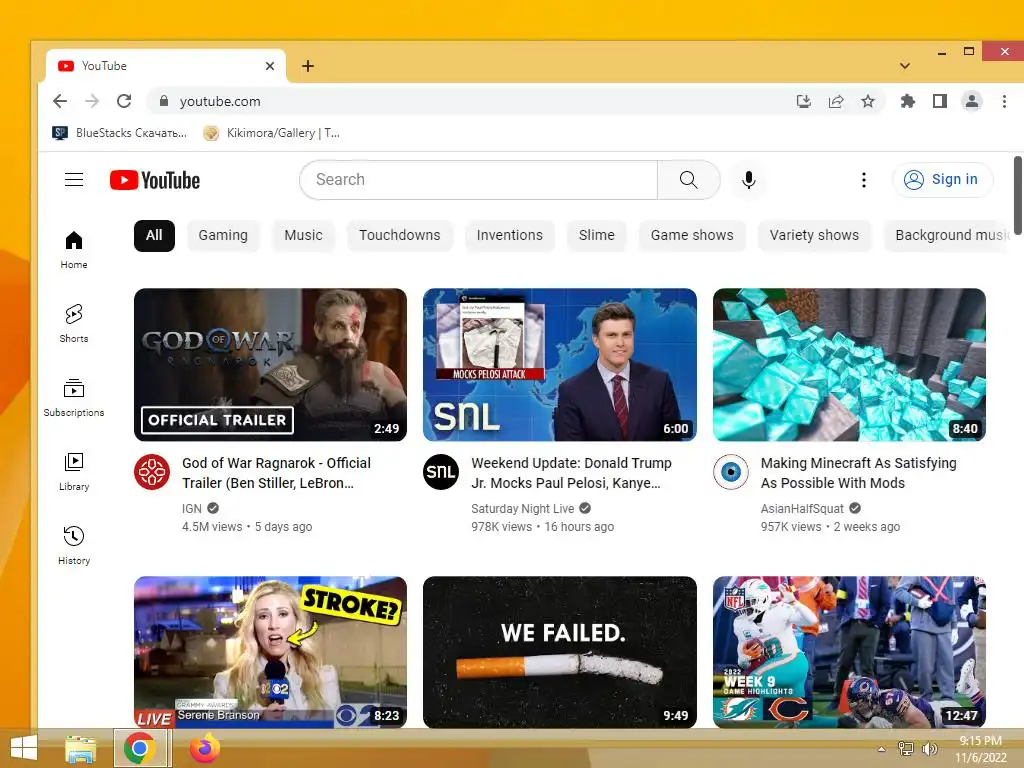This screenshot has height=768, width=1024.
Task: Open the Weekend Update video title
Action: (x=571, y=473)
